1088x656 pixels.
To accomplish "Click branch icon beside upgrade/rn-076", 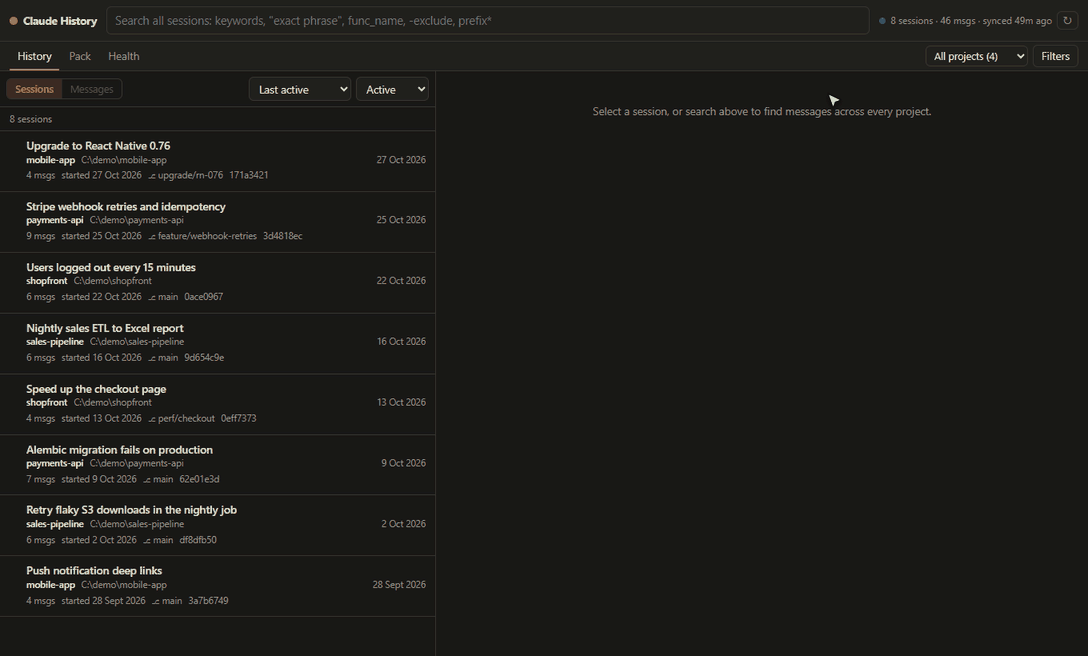I will coord(152,176).
